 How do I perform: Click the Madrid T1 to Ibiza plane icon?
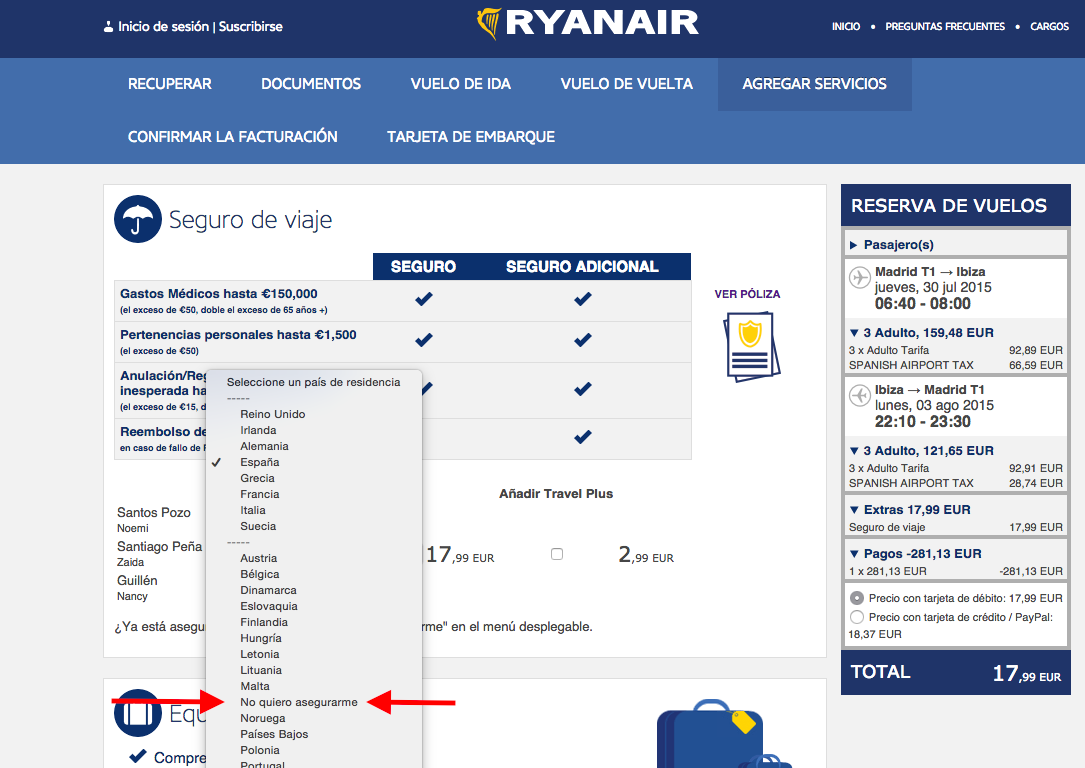859,277
